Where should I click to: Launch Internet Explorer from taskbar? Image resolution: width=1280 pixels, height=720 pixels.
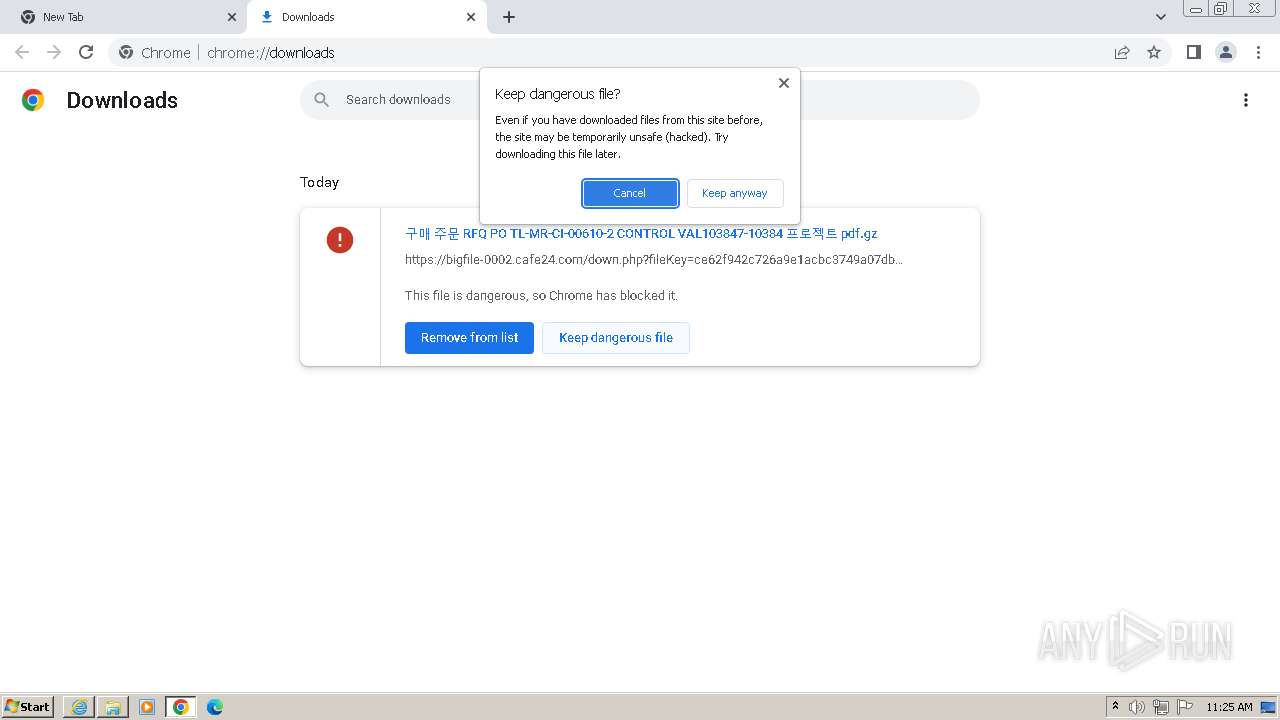coord(79,707)
